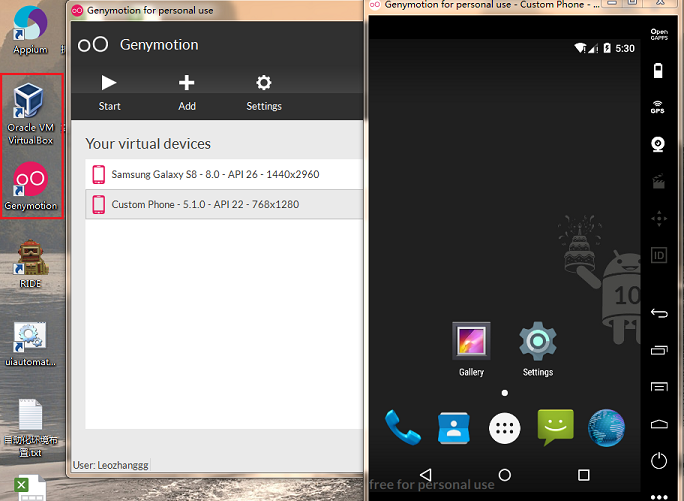This screenshot has width=684, height=501.
Task: Open the Messaging app in dock
Action: 555,427
